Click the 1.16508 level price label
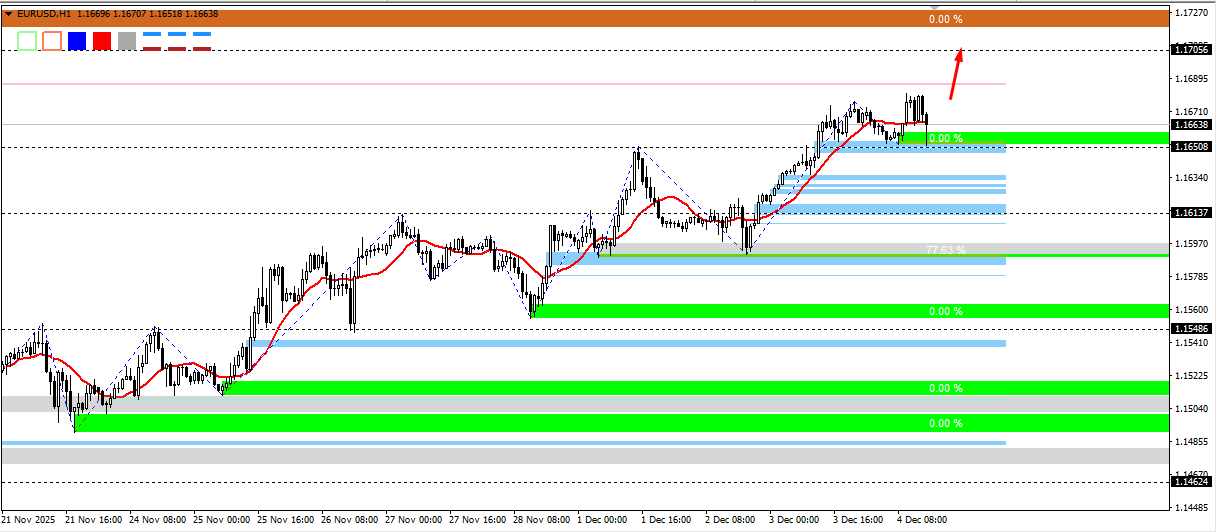 tap(1193, 147)
